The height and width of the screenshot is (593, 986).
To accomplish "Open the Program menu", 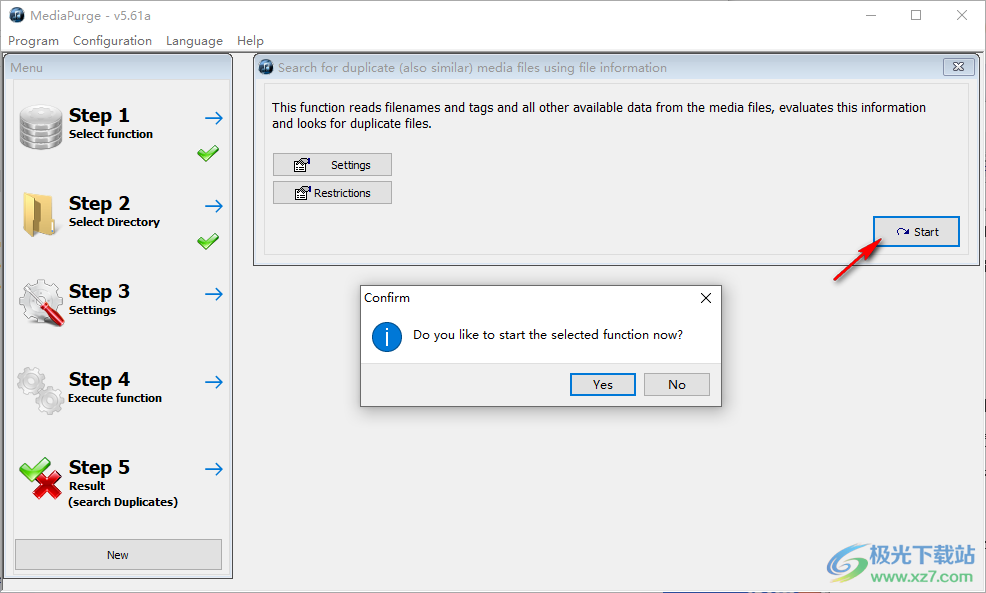I will tap(33, 41).
